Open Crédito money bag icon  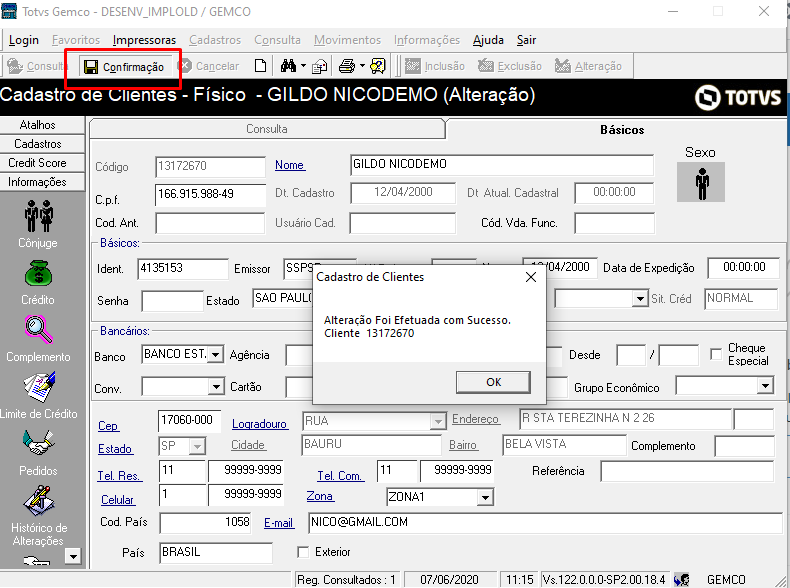click(38, 275)
